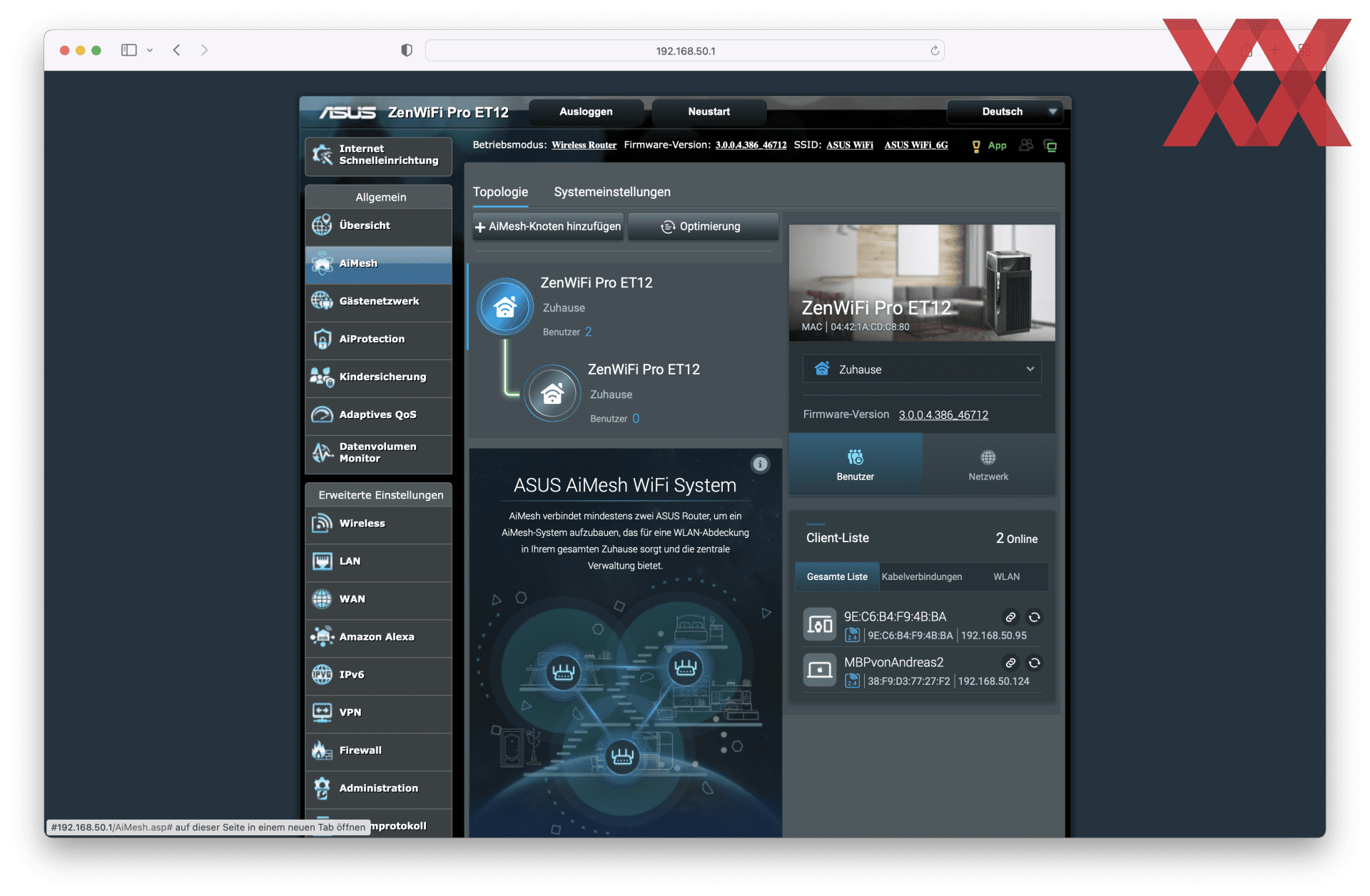The height and width of the screenshot is (896, 1370).
Task: Open the Wireless Router mode link
Action: (x=584, y=146)
